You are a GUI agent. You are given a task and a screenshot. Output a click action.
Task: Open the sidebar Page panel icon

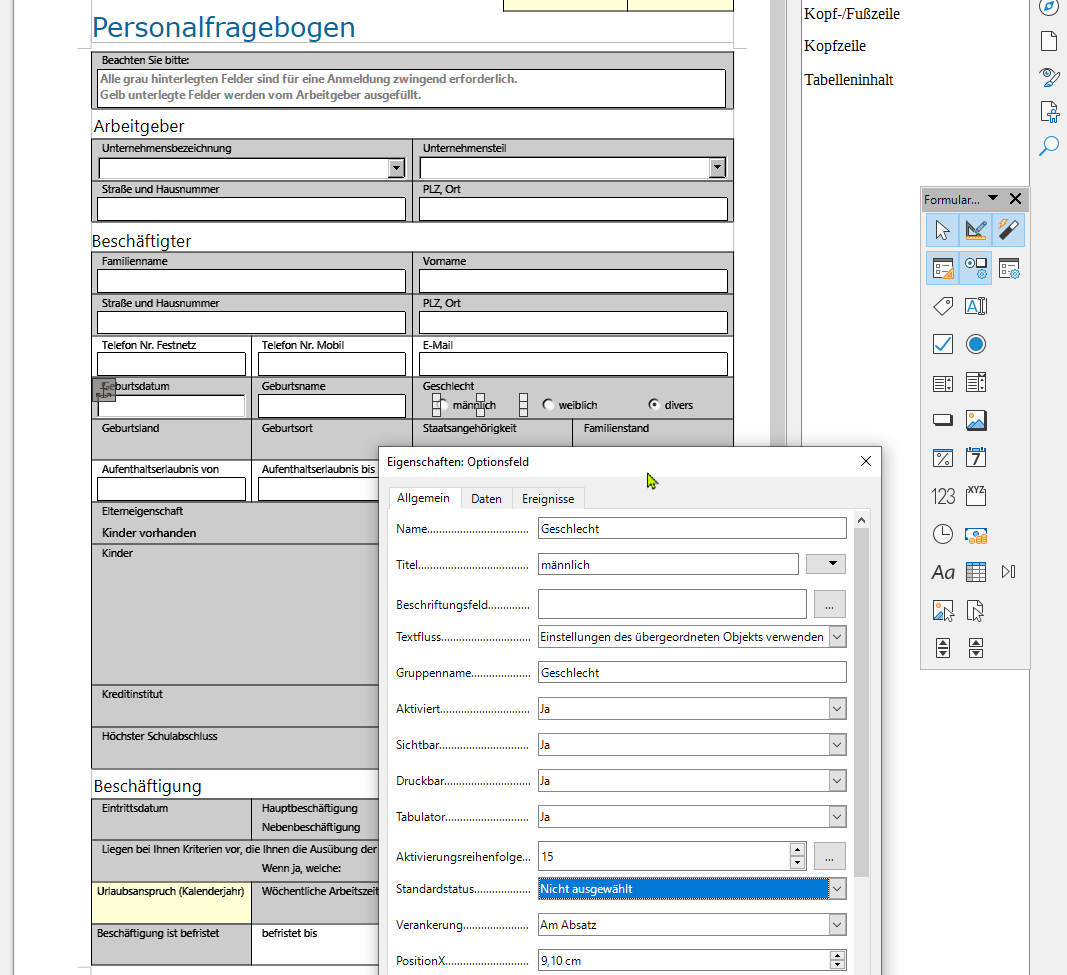[1049, 40]
